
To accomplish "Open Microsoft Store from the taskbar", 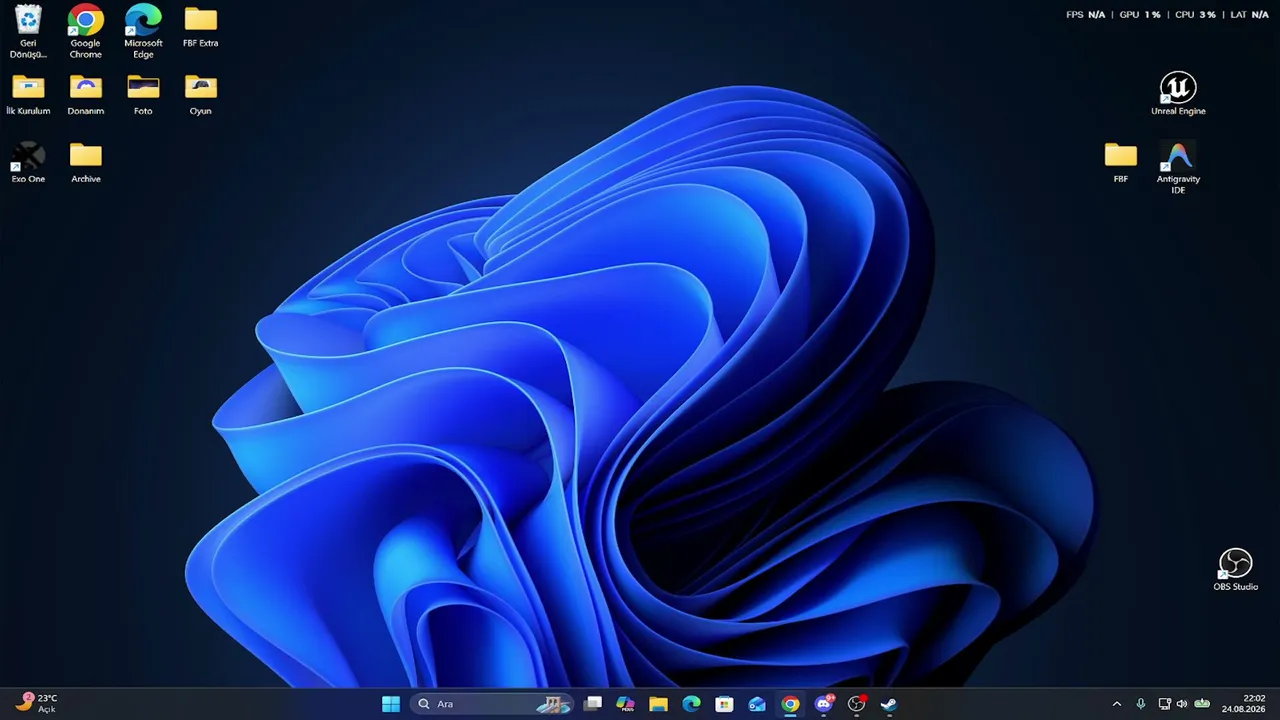I will click(x=724, y=704).
